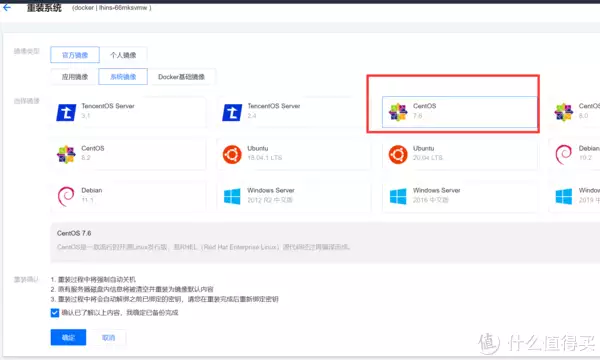This screenshot has height=360, width=600.
Task: Pick Debian 11.1 image icon
Action: tap(66, 196)
